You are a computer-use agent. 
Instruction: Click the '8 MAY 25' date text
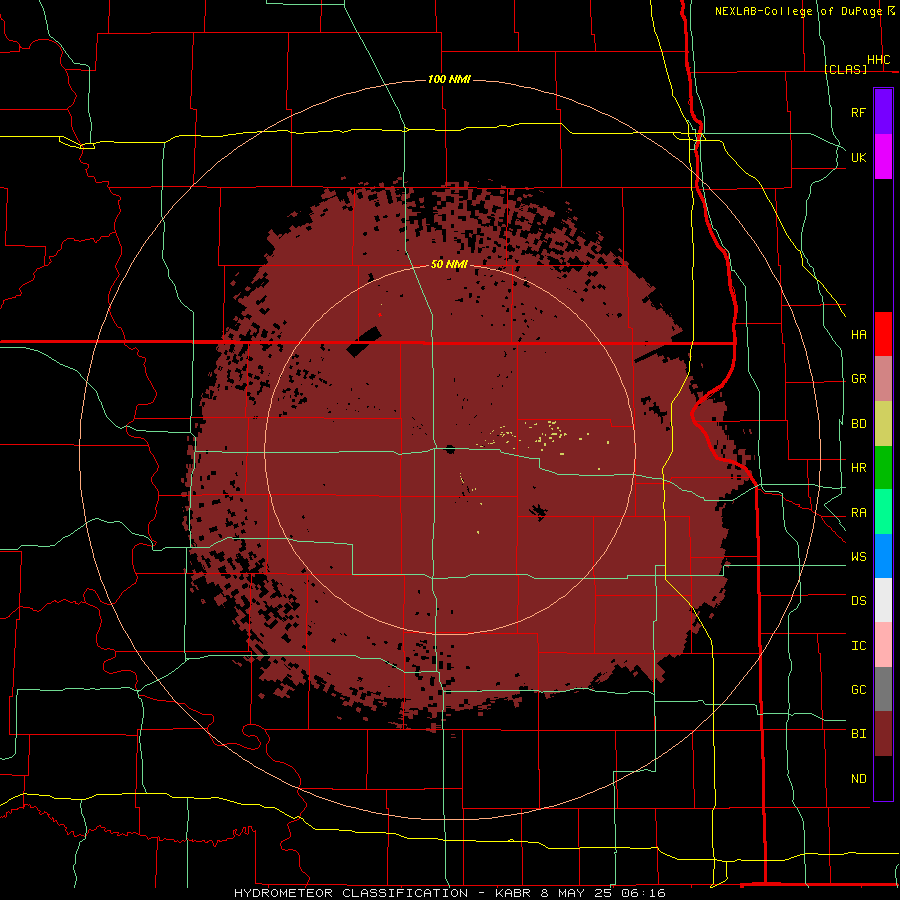click(575, 893)
